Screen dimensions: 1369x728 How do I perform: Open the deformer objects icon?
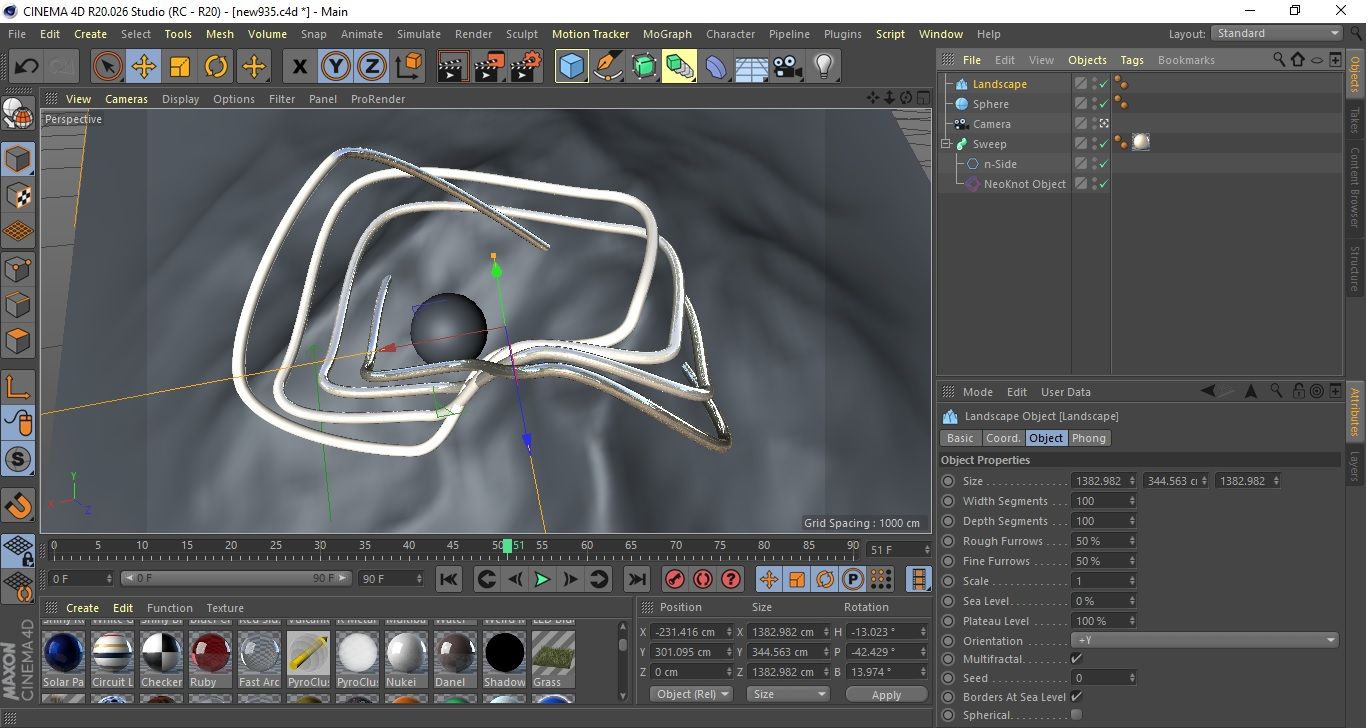716,67
